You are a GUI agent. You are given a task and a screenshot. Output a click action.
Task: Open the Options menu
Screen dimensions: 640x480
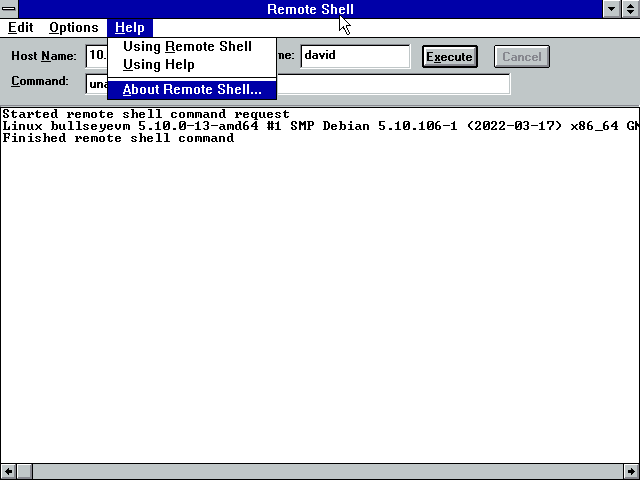(73, 28)
